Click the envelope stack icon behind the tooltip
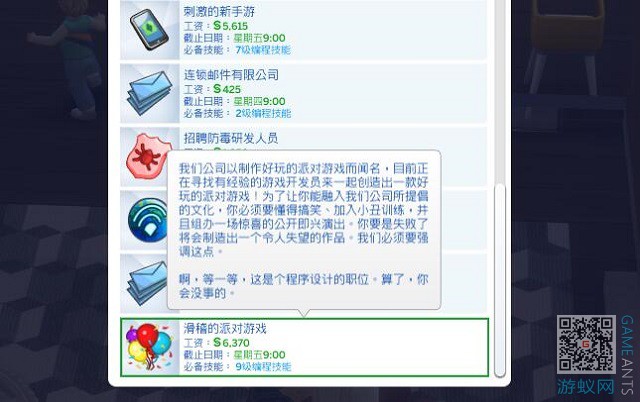 (x=147, y=283)
